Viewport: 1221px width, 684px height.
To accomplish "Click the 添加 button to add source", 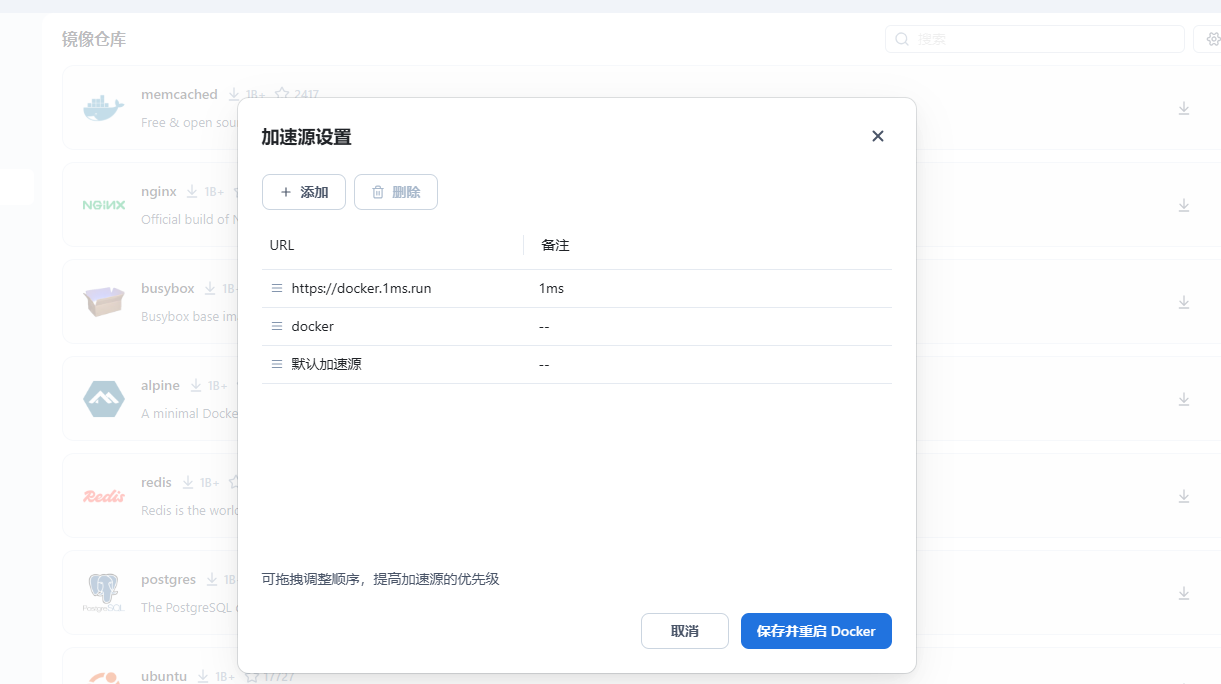I will point(304,192).
